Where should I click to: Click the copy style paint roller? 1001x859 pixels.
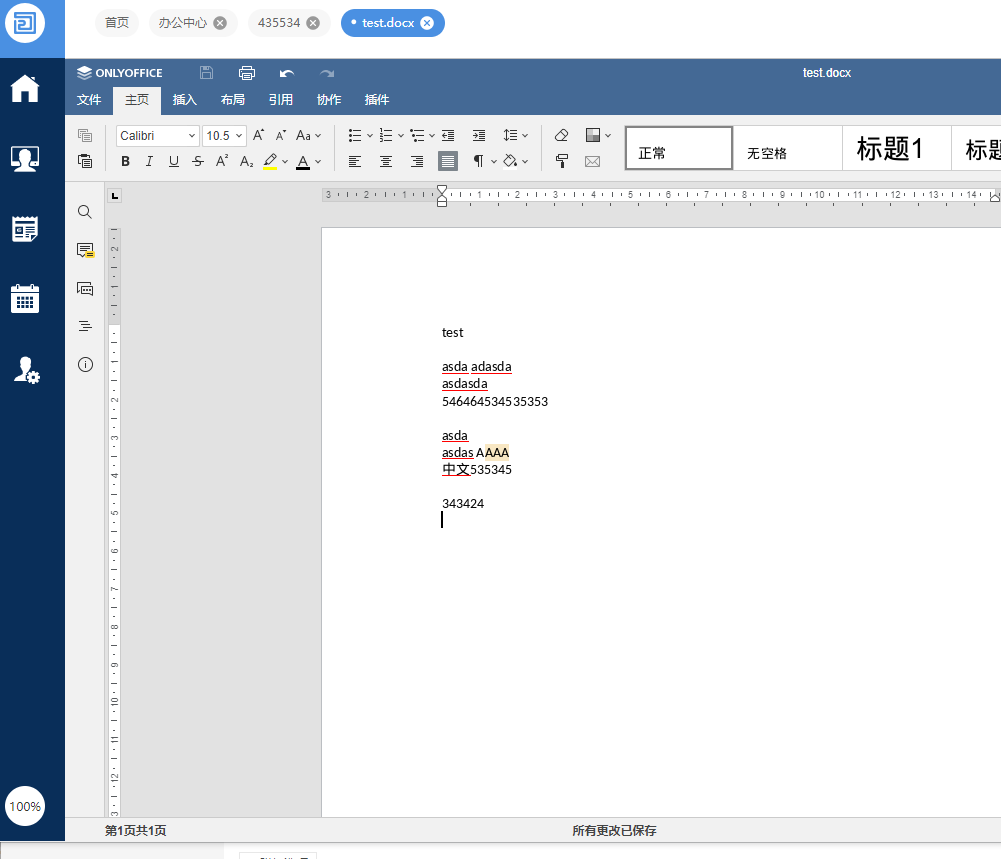click(561, 161)
